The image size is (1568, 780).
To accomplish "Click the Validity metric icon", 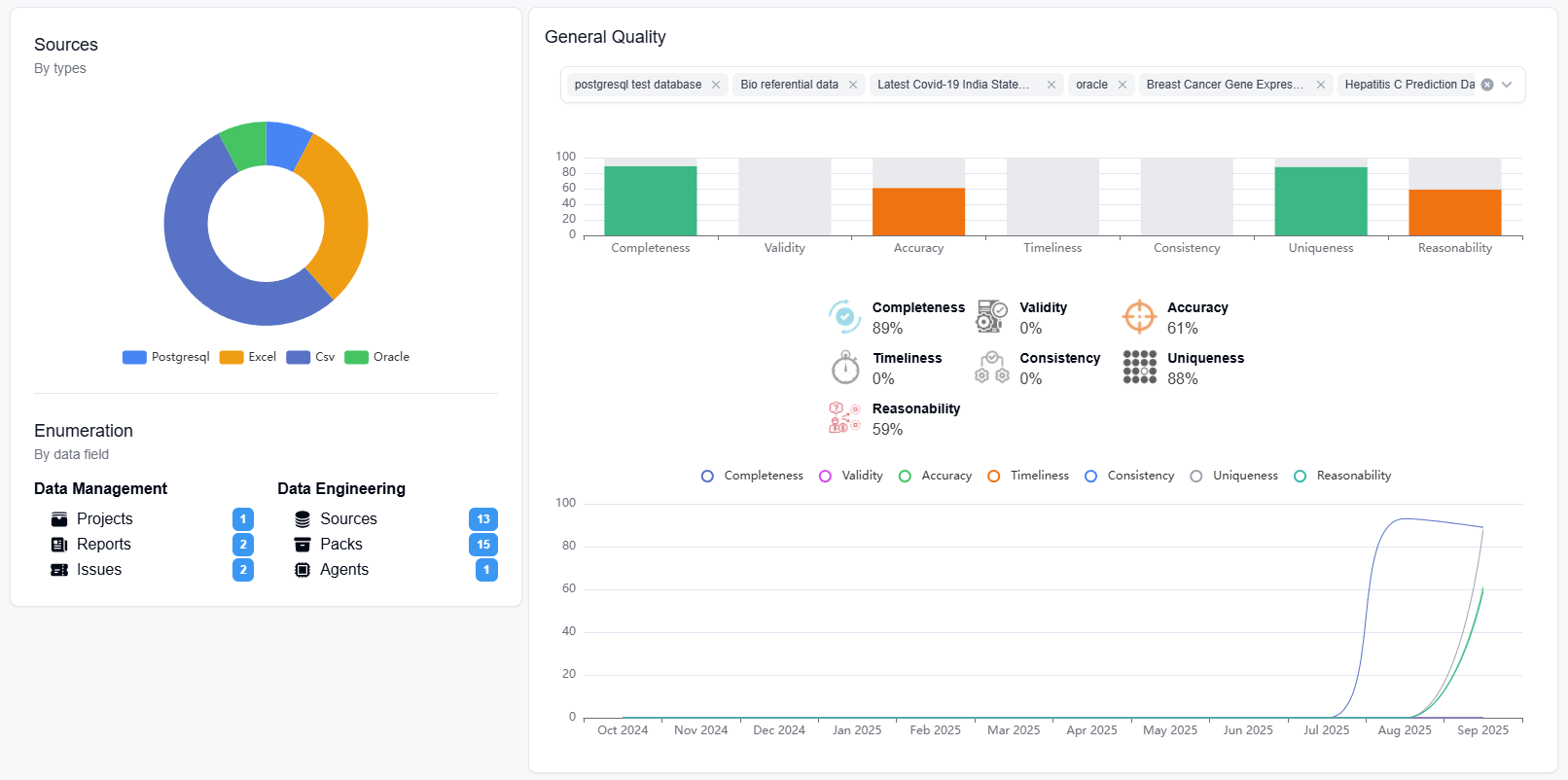I will (x=991, y=317).
